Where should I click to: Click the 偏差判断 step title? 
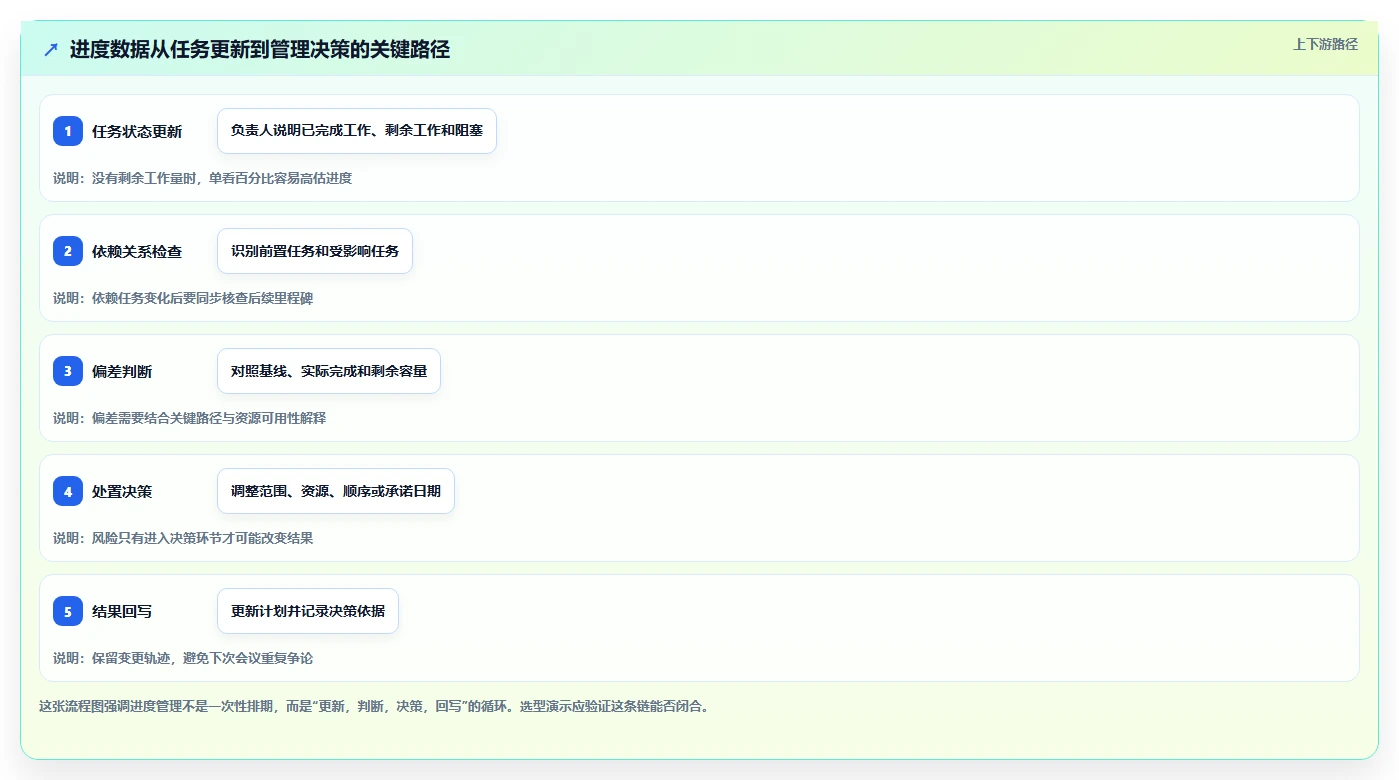click(122, 371)
